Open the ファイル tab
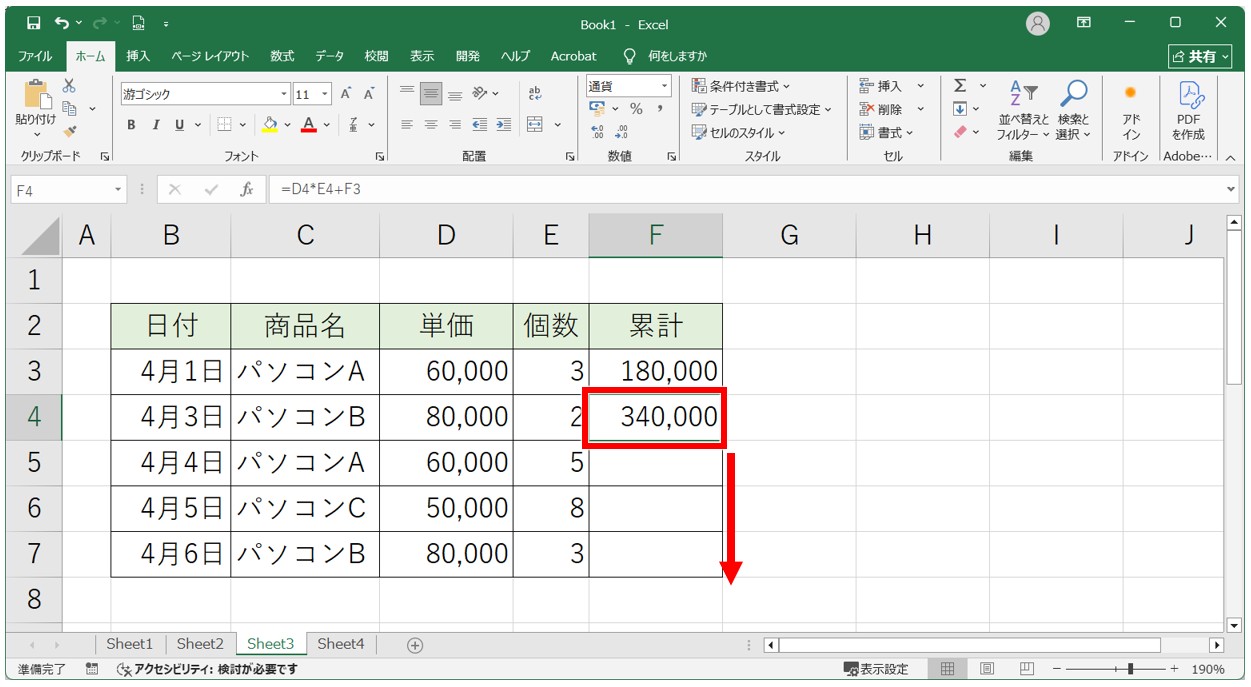Viewport: 1251px width, 687px height. point(36,56)
